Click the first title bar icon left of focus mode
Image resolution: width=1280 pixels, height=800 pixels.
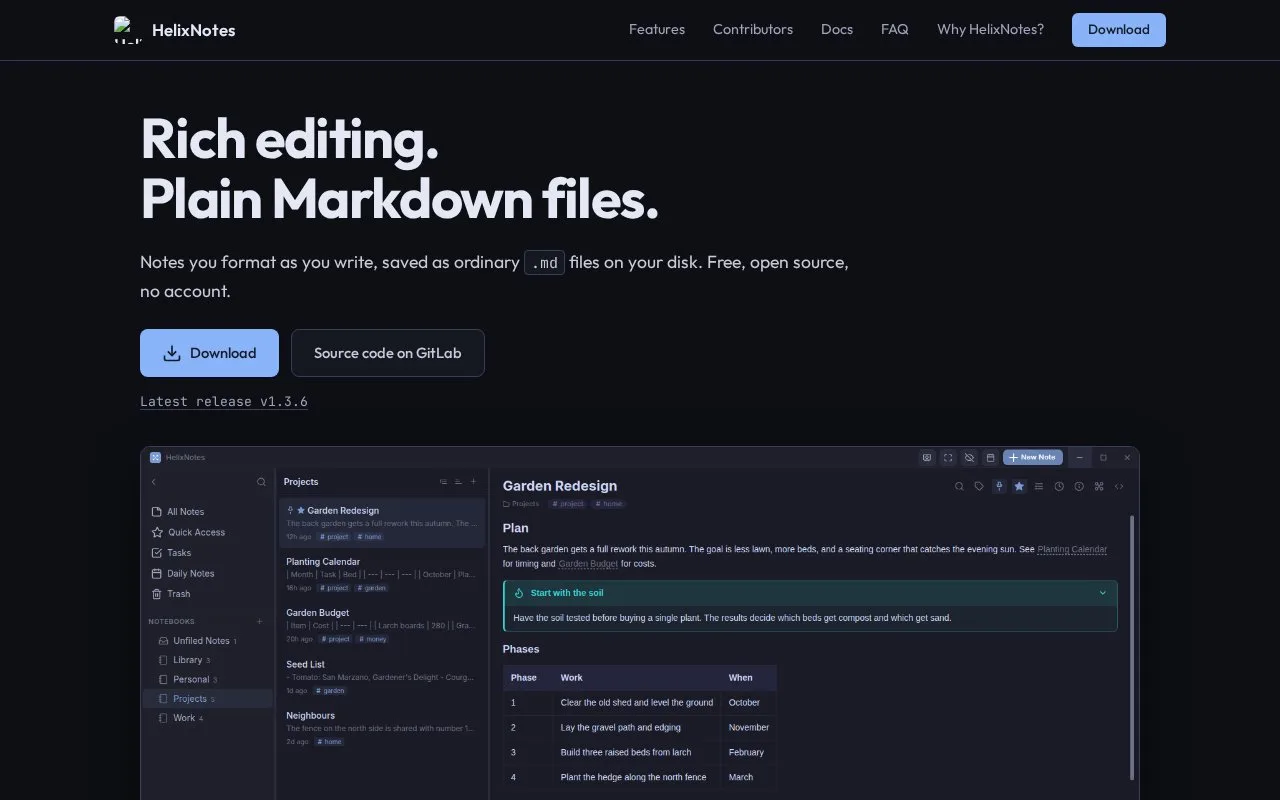click(927, 457)
